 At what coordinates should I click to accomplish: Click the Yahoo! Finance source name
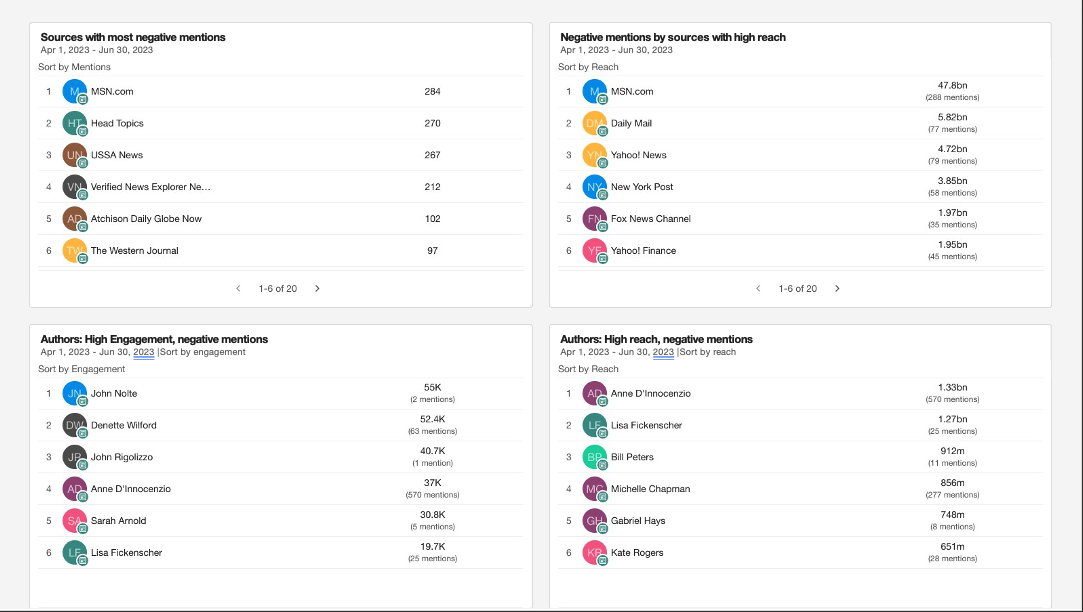pos(643,251)
